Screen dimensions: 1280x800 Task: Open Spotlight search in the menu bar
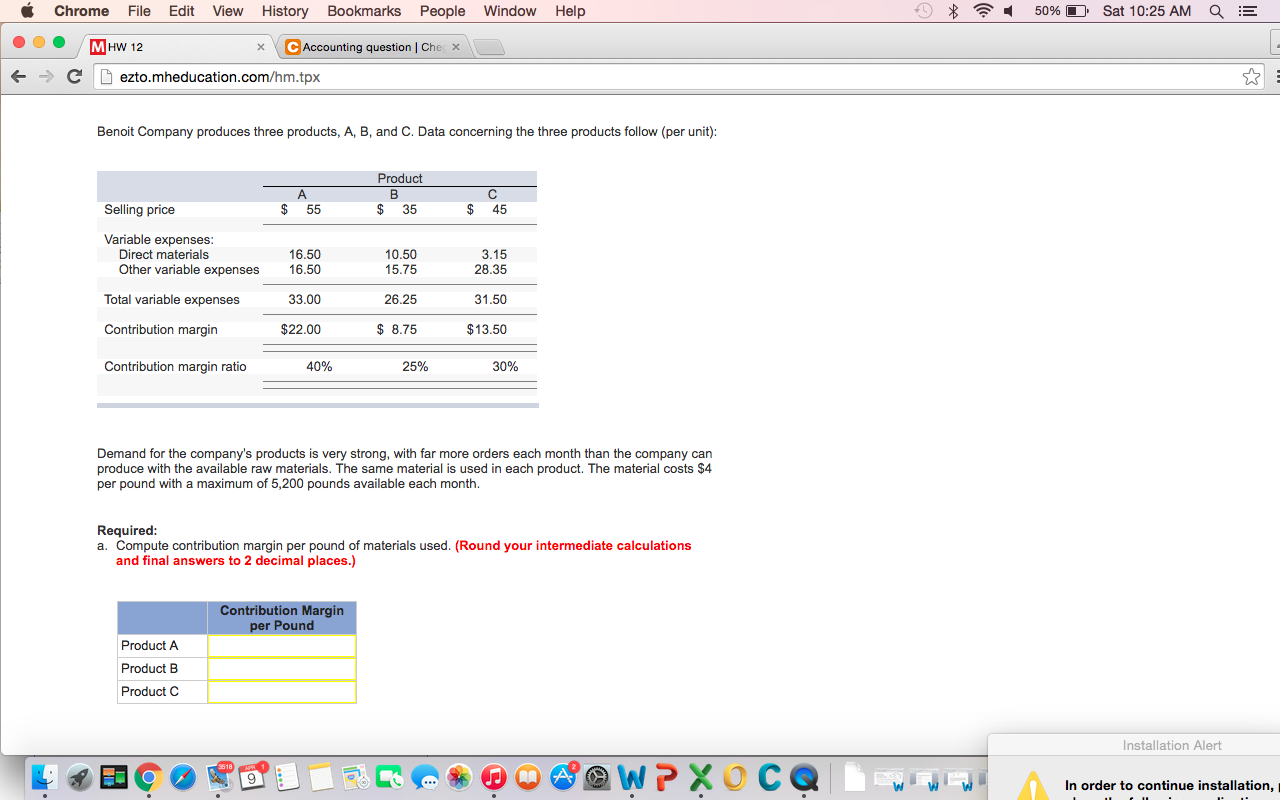coord(1216,11)
